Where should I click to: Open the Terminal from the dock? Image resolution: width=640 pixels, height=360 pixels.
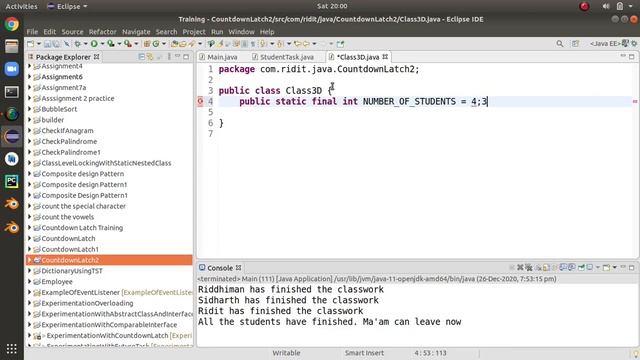(11, 92)
